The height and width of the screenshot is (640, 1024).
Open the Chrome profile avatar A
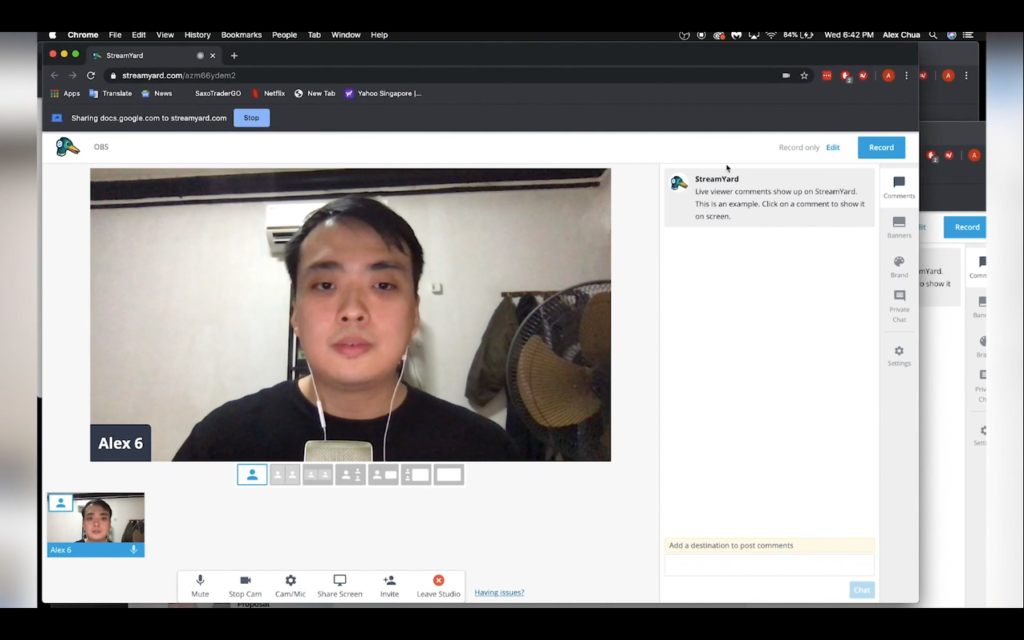[x=888, y=76]
